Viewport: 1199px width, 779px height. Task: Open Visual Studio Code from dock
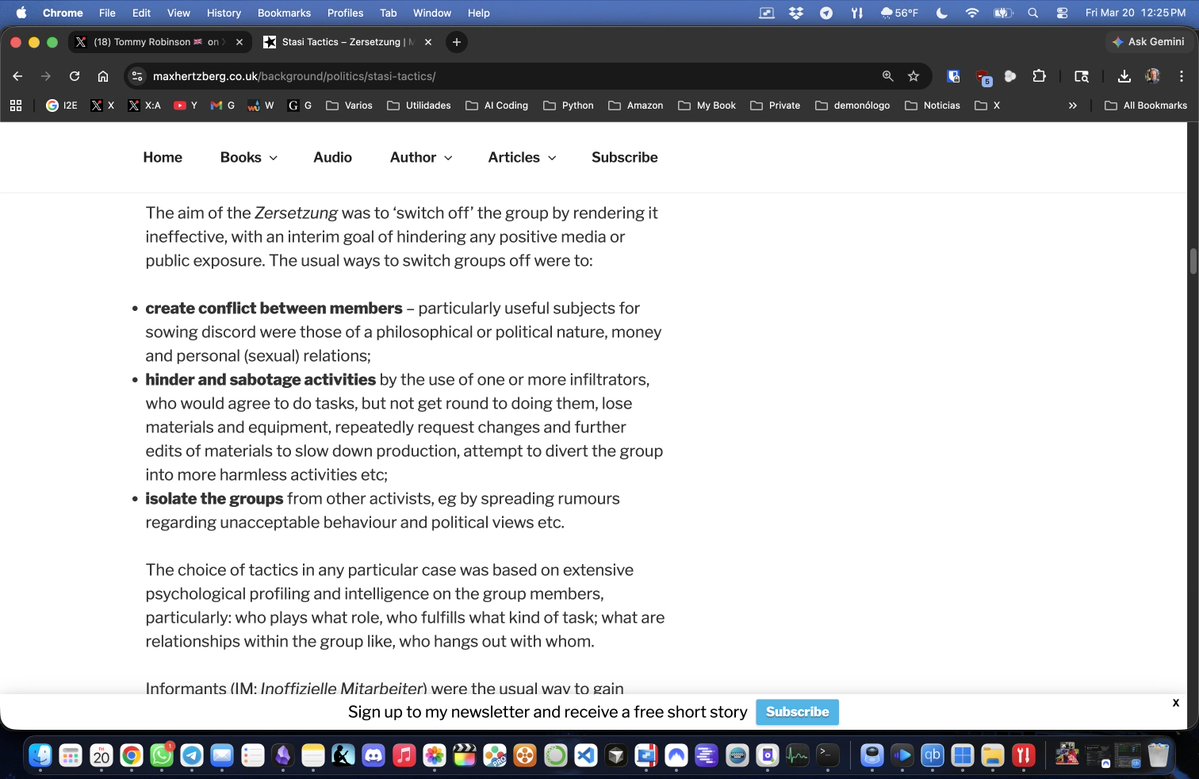point(586,755)
